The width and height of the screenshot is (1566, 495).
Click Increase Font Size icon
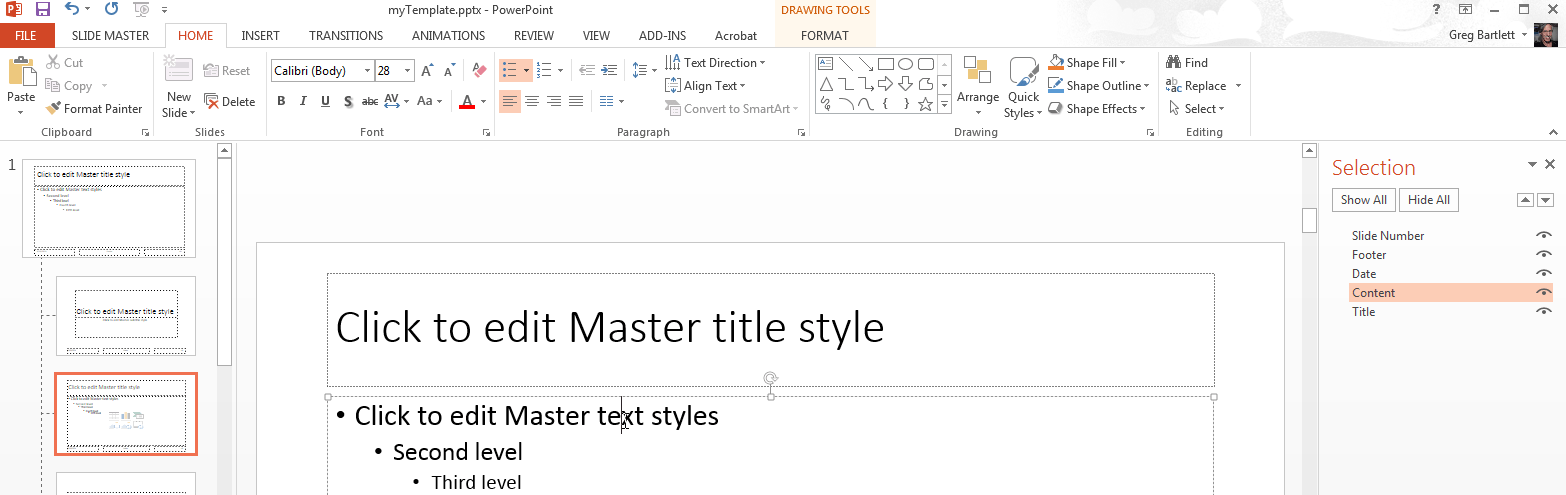coord(427,71)
